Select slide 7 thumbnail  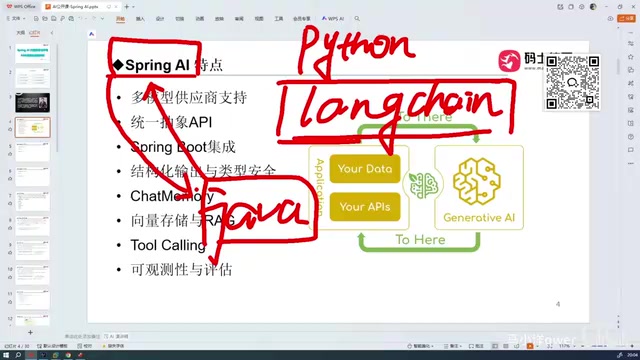pos(32,201)
